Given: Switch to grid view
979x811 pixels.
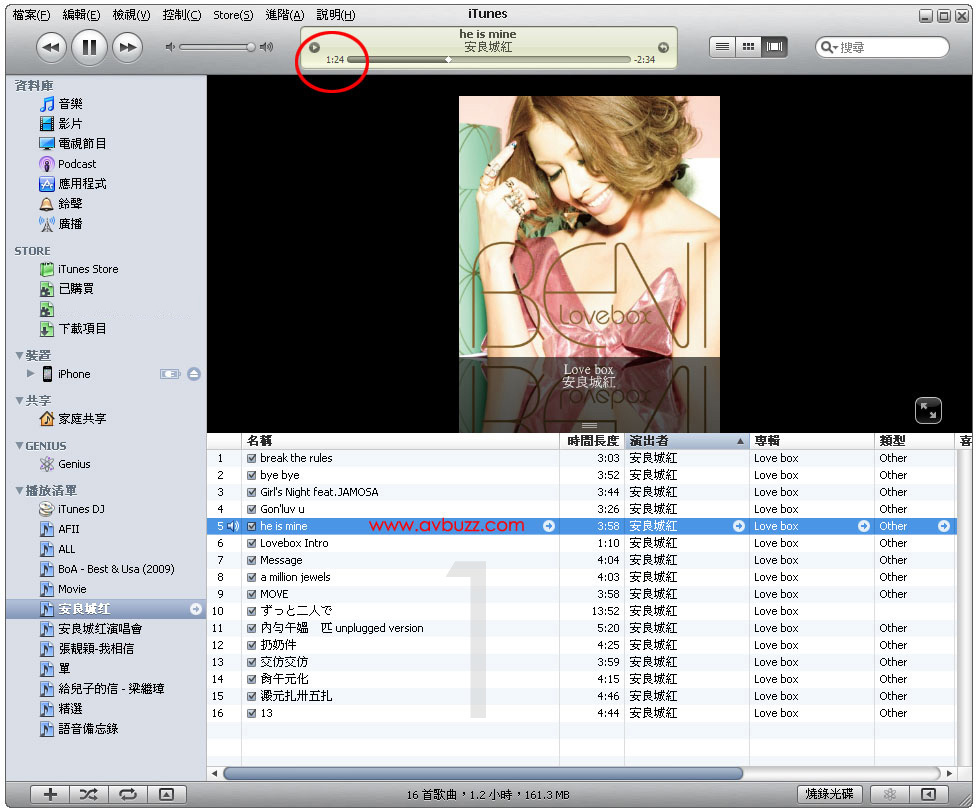Looking at the screenshot, I should click(x=748, y=47).
